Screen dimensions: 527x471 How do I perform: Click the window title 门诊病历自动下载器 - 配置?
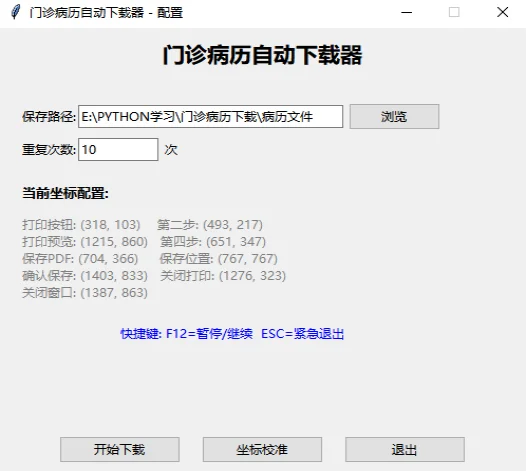(106, 13)
